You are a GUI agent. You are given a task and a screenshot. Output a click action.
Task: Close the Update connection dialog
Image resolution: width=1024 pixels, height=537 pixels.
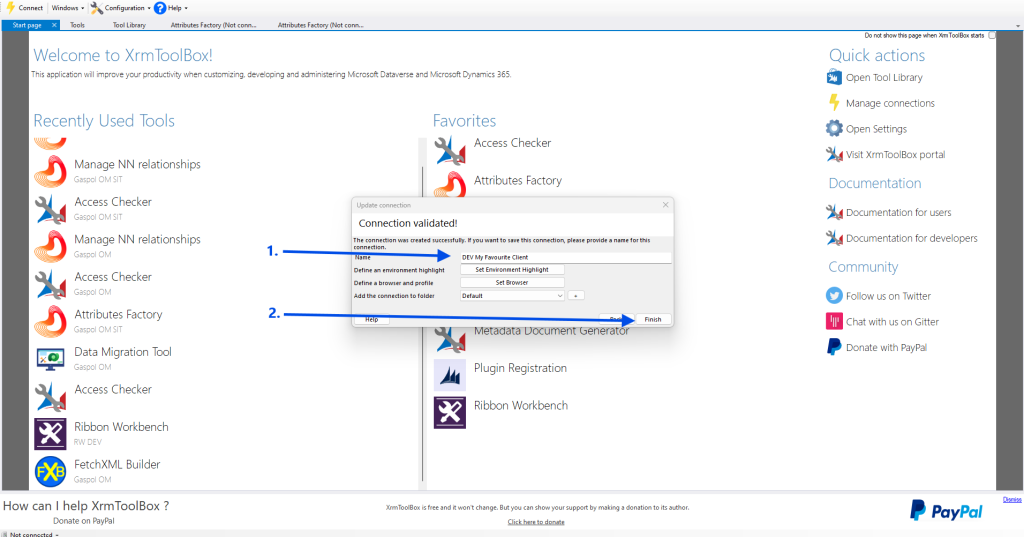pyautogui.click(x=665, y=205)
